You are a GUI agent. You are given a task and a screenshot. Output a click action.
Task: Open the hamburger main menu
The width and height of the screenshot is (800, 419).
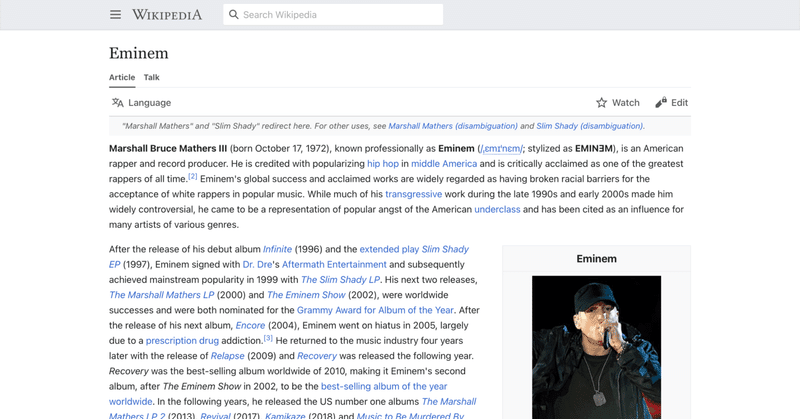tap(115, 15)
